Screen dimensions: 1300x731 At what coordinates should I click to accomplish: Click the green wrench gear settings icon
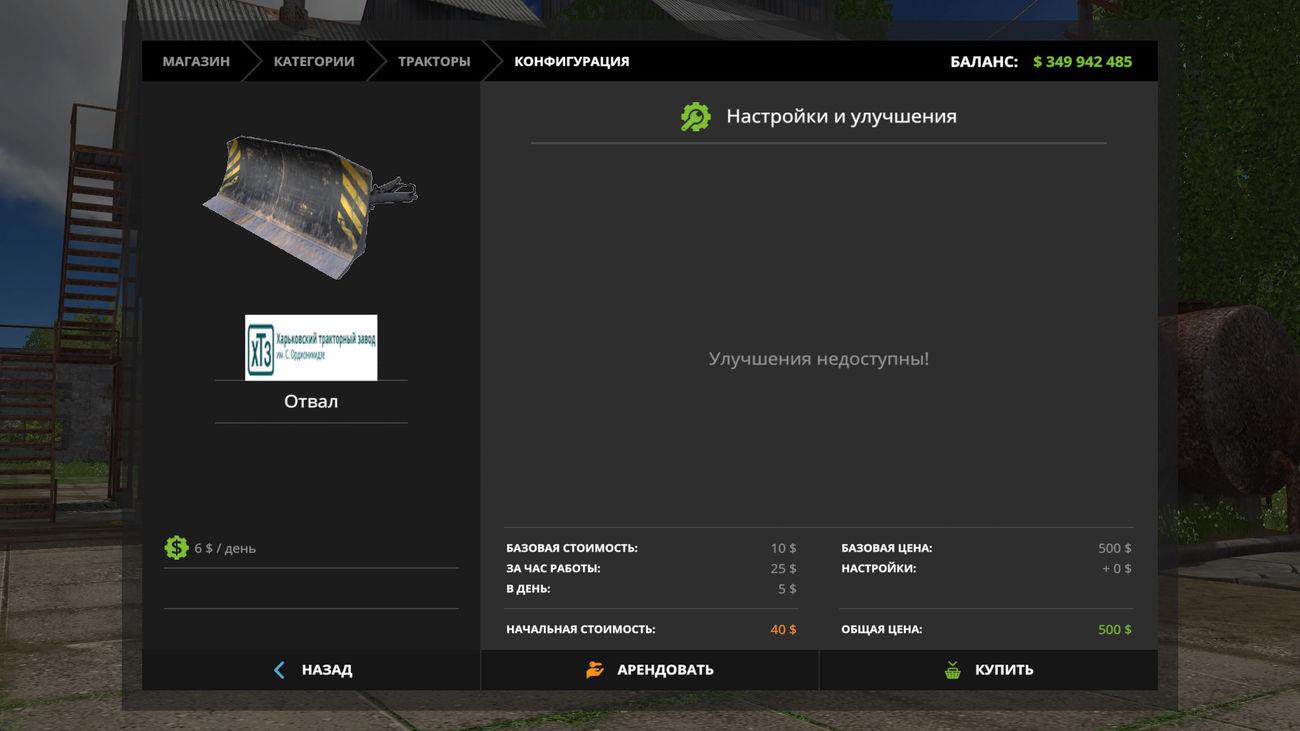pyautogui.click(x=695, y=117)
